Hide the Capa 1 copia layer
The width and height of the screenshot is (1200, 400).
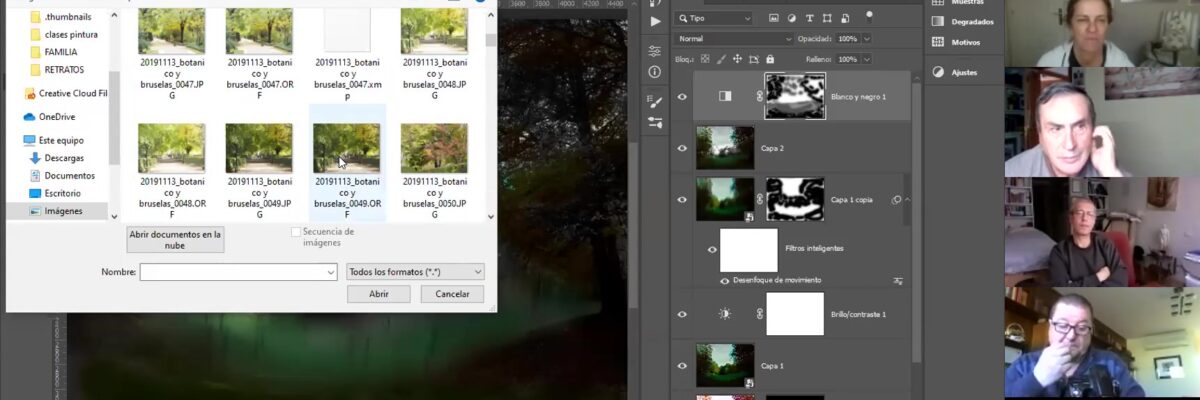point(682,199)
